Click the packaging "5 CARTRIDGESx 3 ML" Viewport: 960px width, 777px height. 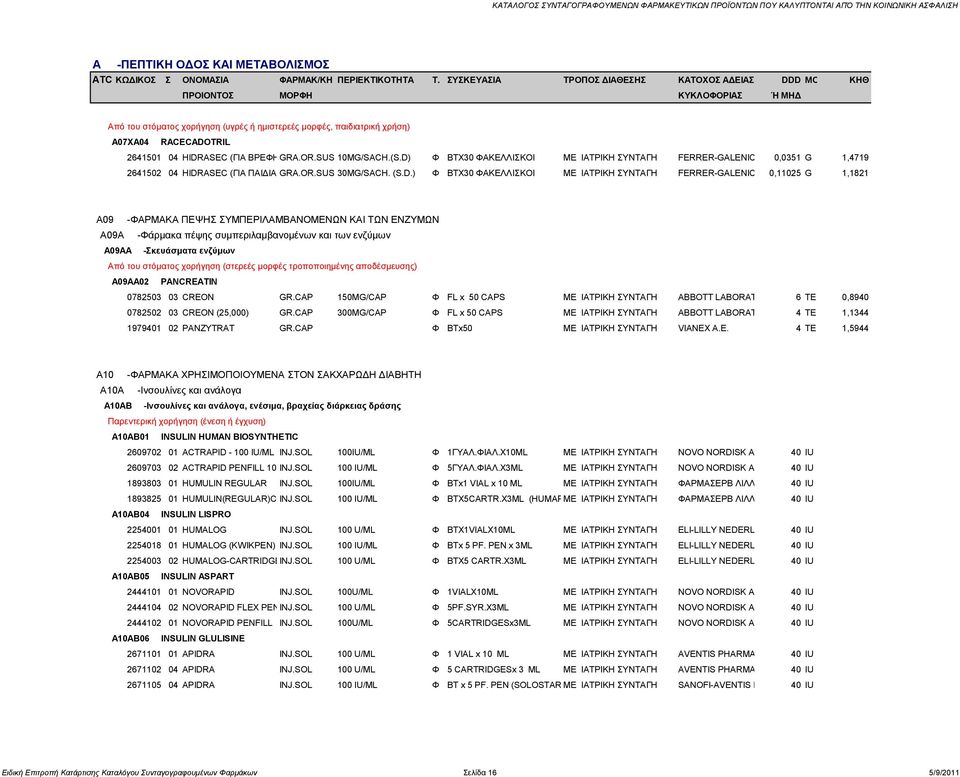click(493, 669)
